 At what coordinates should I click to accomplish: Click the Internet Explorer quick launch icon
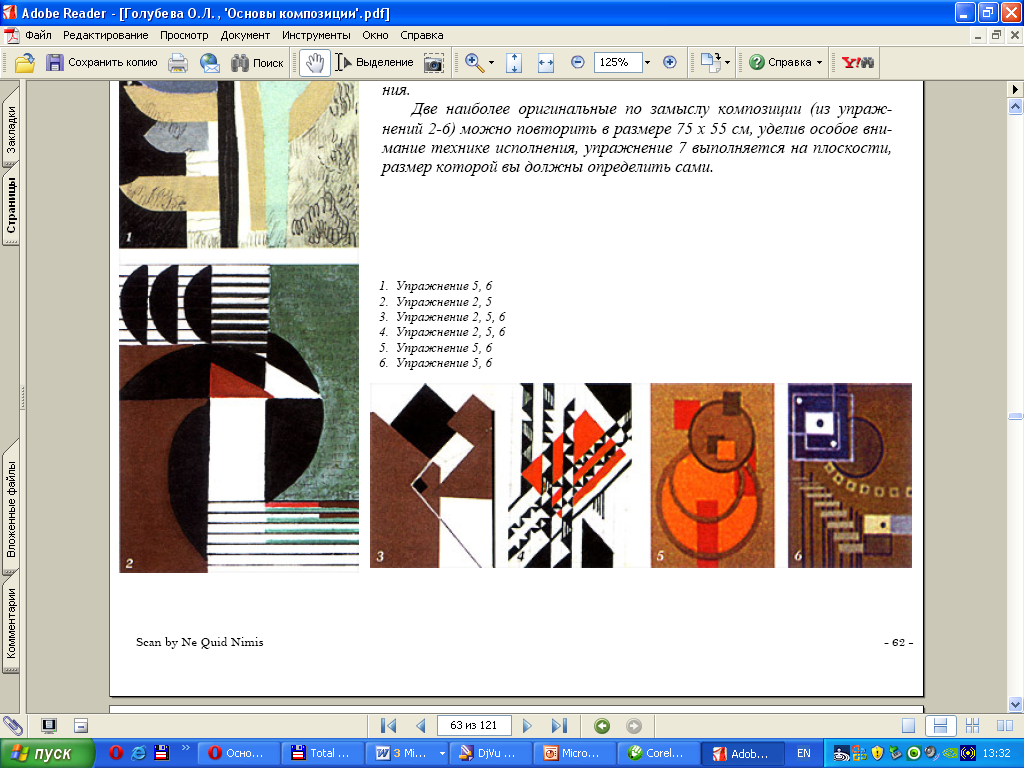[x=138, y=753]
